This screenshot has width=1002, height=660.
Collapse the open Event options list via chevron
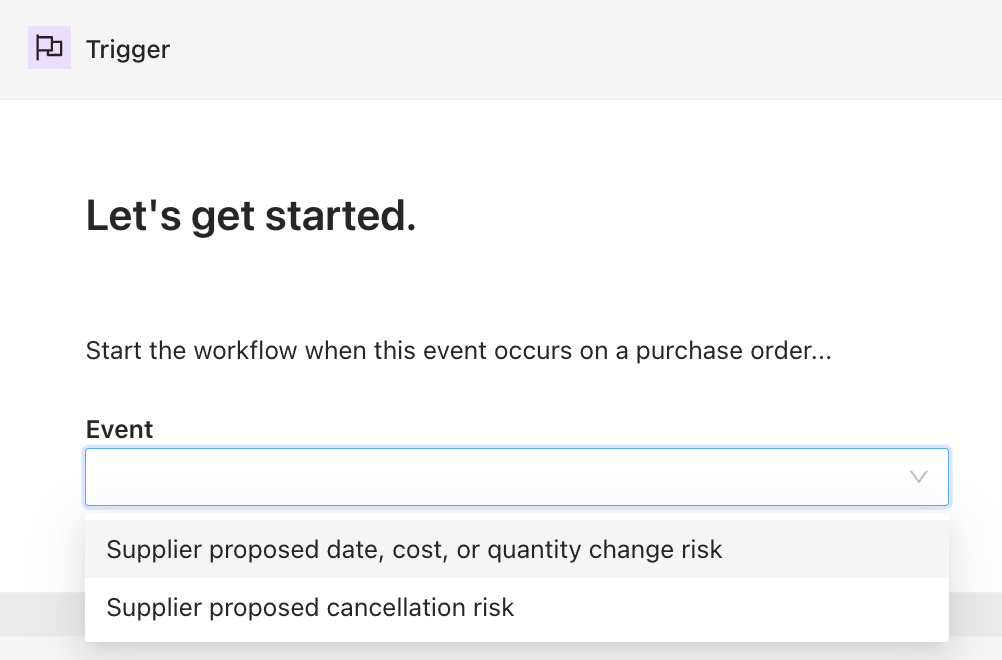(x=918, y=477)
